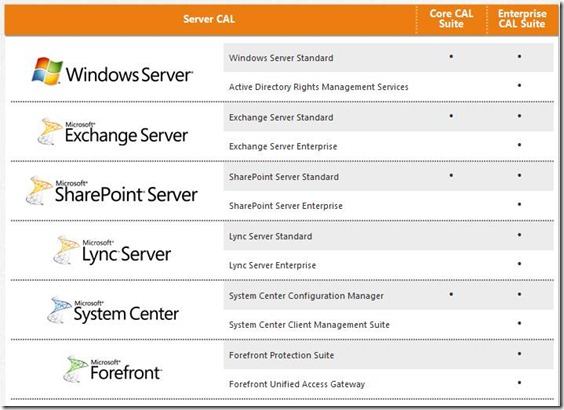Click the SharePoint Server brand title text

(x=126, y=195)
